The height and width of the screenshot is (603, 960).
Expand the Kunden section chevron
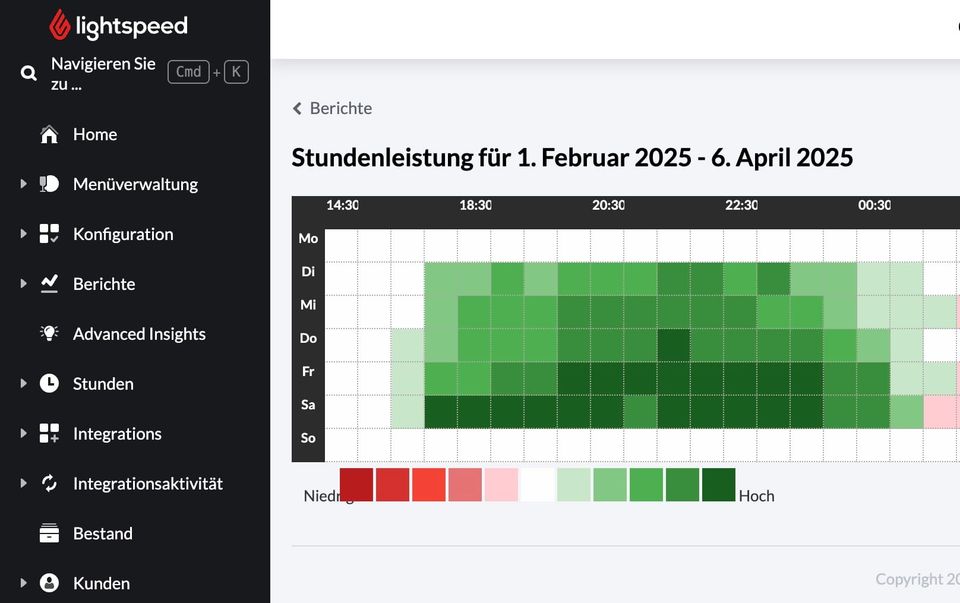click(x=23, y=583)
